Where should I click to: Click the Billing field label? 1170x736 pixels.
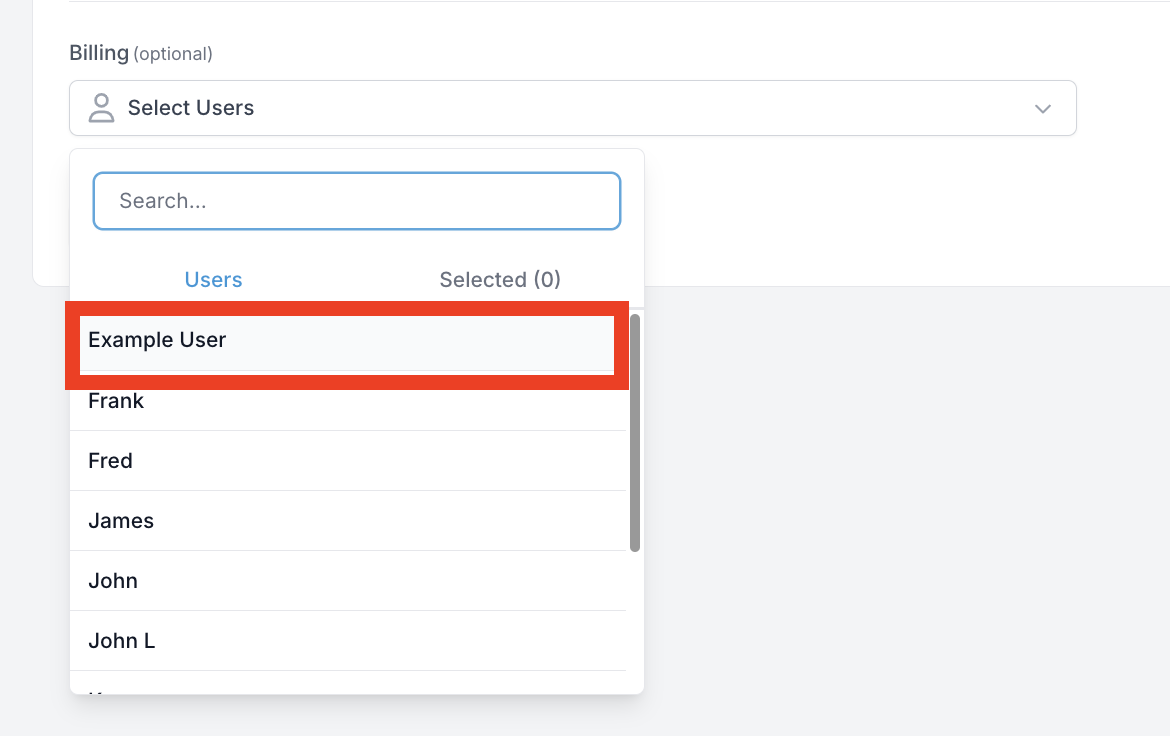[x=99, y=53]
